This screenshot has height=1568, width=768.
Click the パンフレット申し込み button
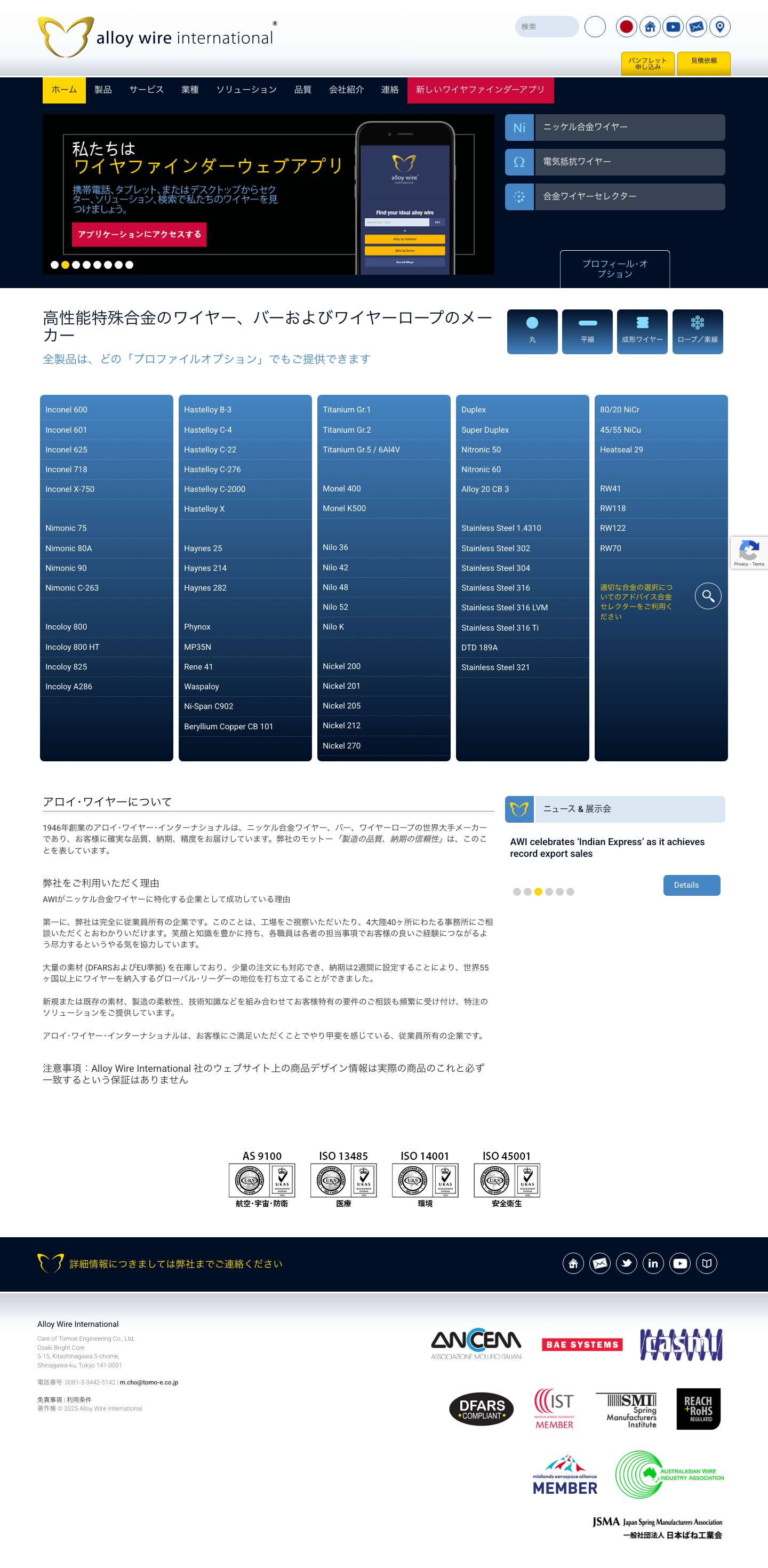coord(647,63)
